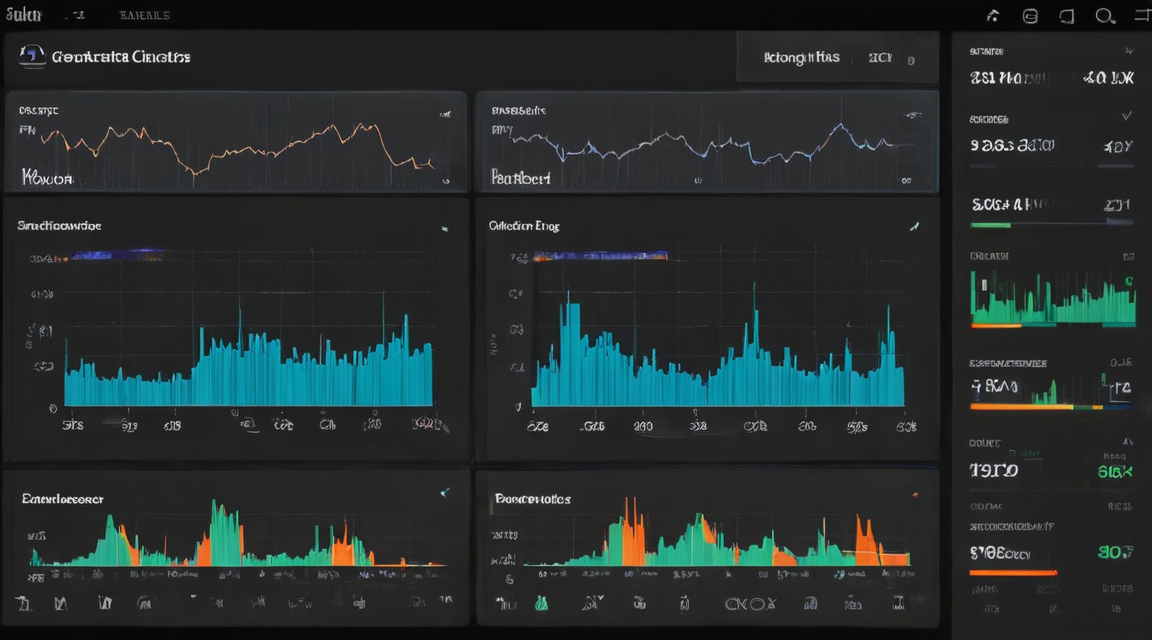Screen dimensions: 1152x640
Task: Click the green icon in the bottom-right chart toolbar
Action: click(x=541, y=603)
